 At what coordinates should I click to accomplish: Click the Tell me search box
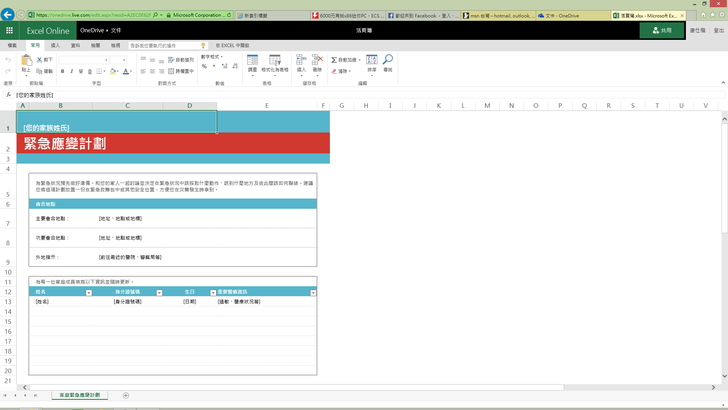tap(166, 46)
